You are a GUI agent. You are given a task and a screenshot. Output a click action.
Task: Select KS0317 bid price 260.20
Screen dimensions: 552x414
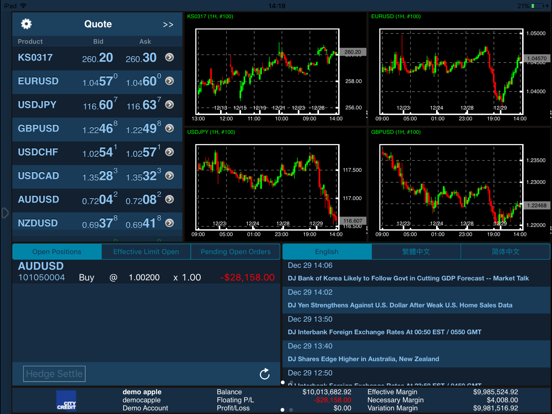click(x=98, y=58)
